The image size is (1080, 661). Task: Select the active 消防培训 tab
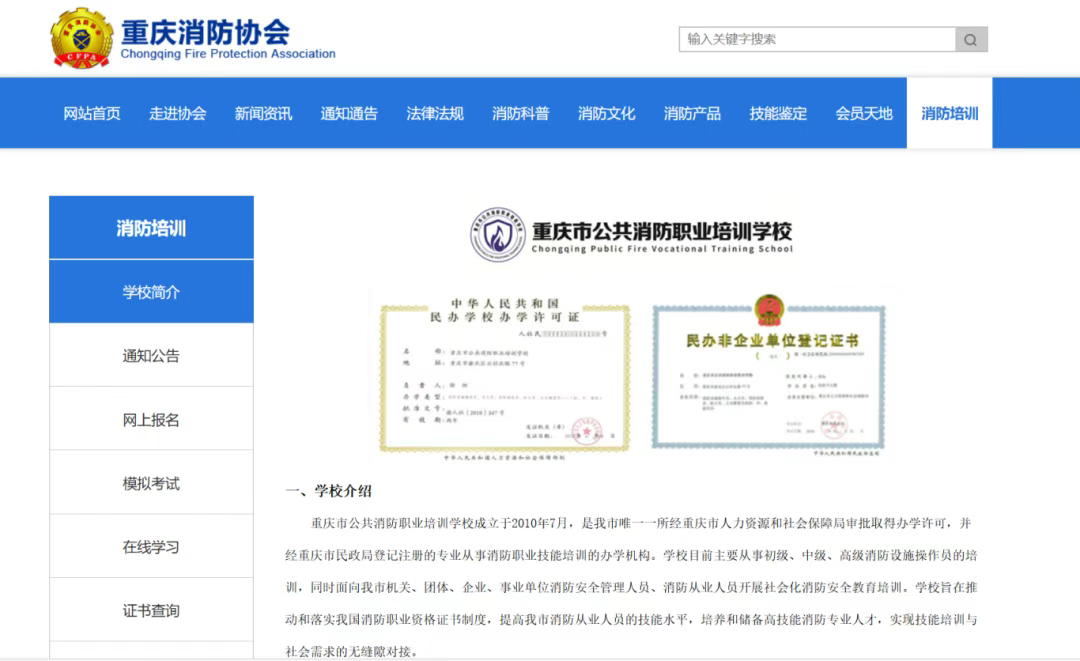tap(949, 113)
